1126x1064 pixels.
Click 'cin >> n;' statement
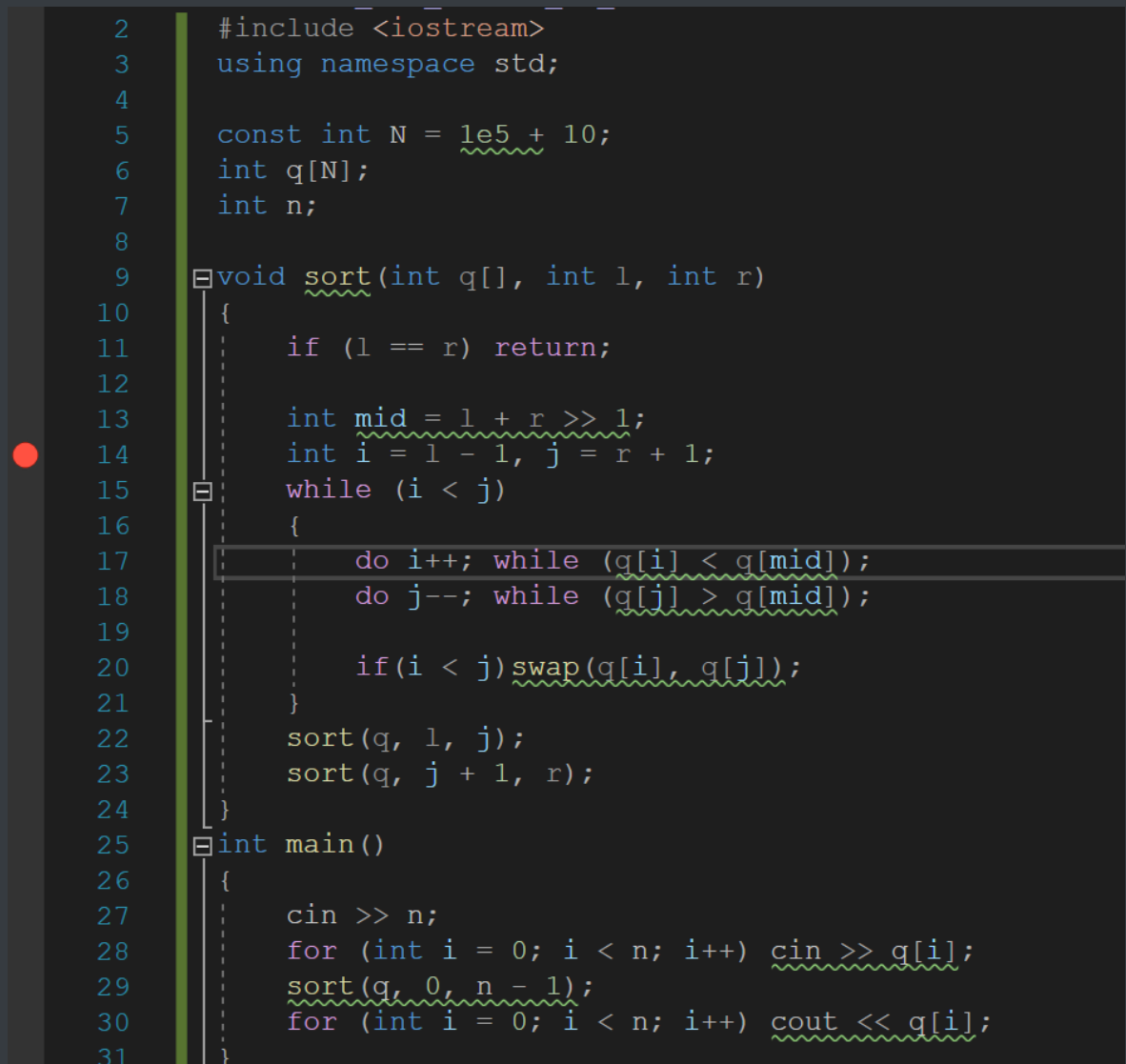coord(362,916)
